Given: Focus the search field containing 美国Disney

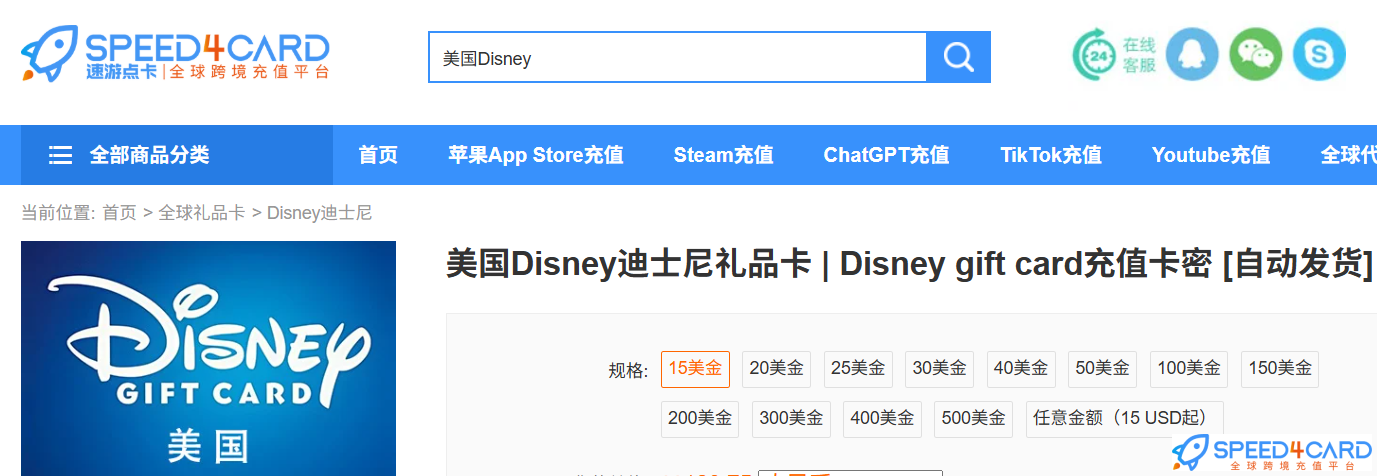Looking at the screenshot, I should tap(678, 57).
